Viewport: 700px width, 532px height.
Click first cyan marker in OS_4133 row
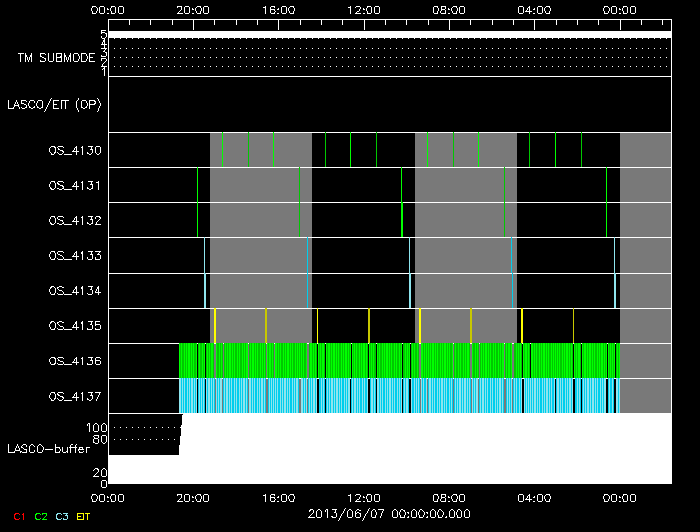[x=204, y=255]
